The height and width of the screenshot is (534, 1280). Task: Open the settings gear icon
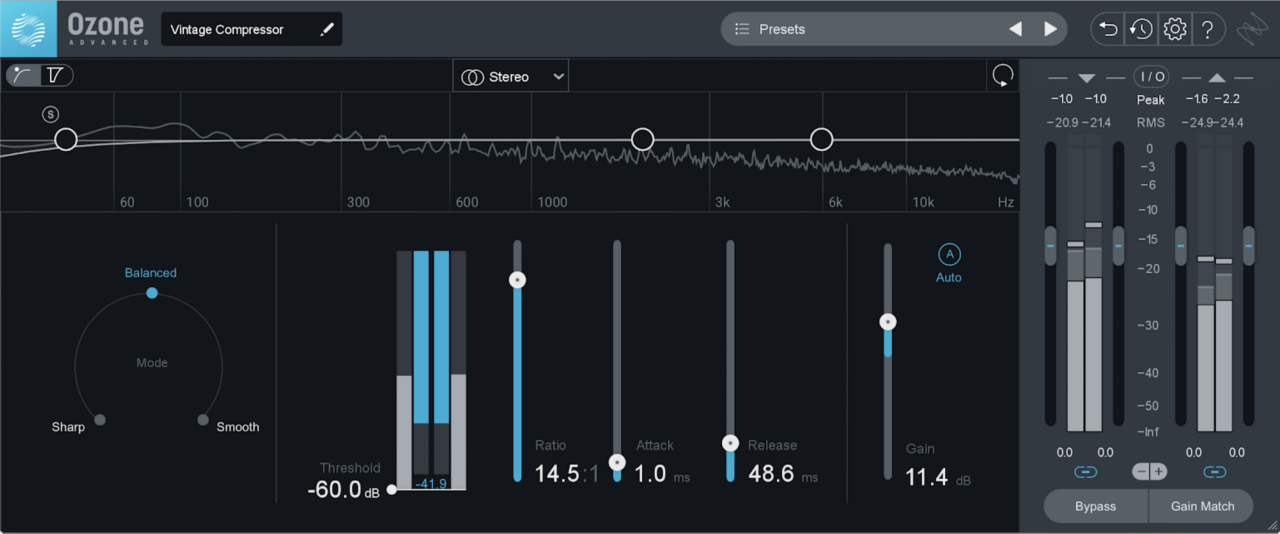pos(1175,29)
